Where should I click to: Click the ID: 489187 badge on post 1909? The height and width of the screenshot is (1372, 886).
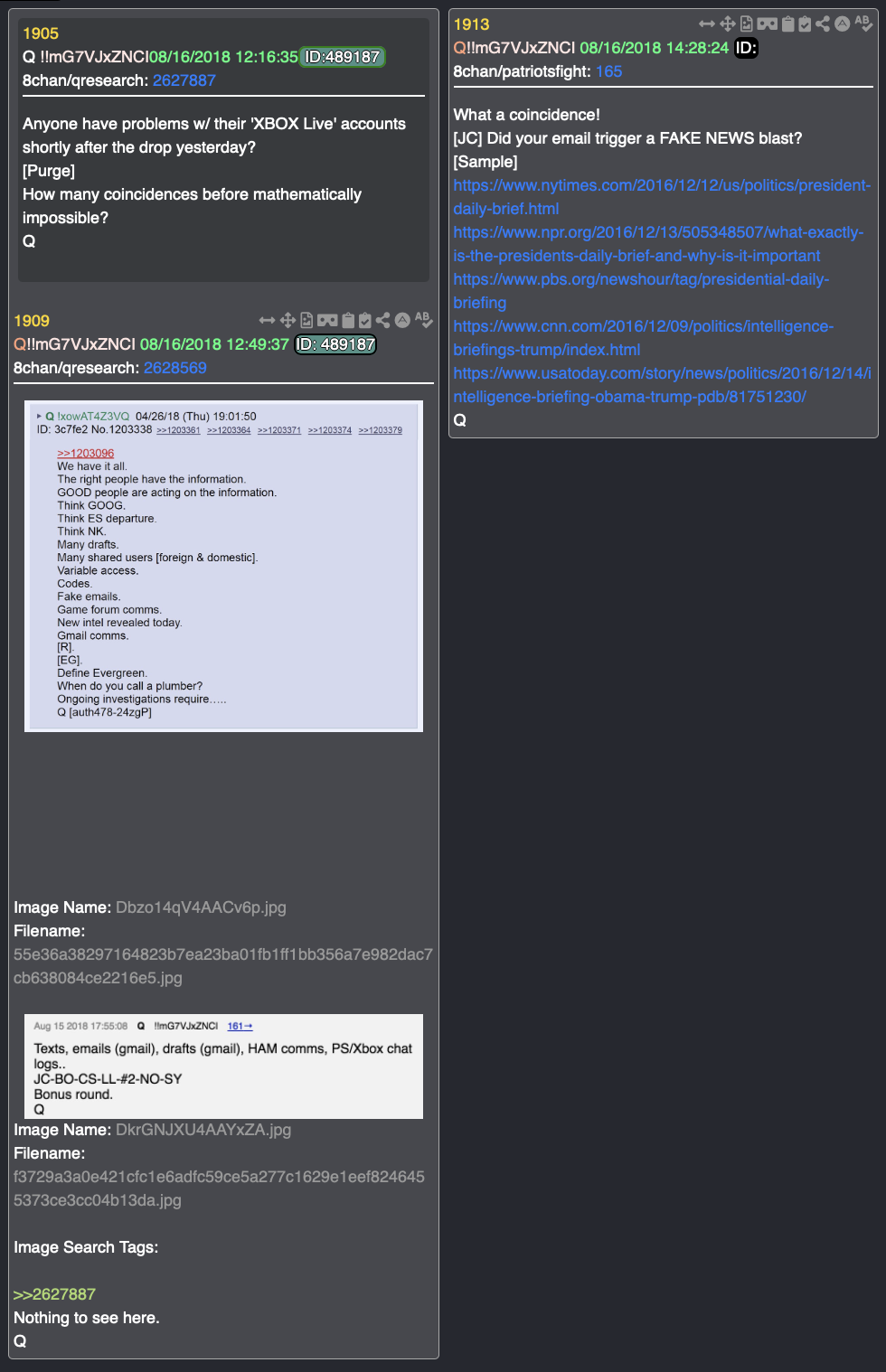coord(335,344)
